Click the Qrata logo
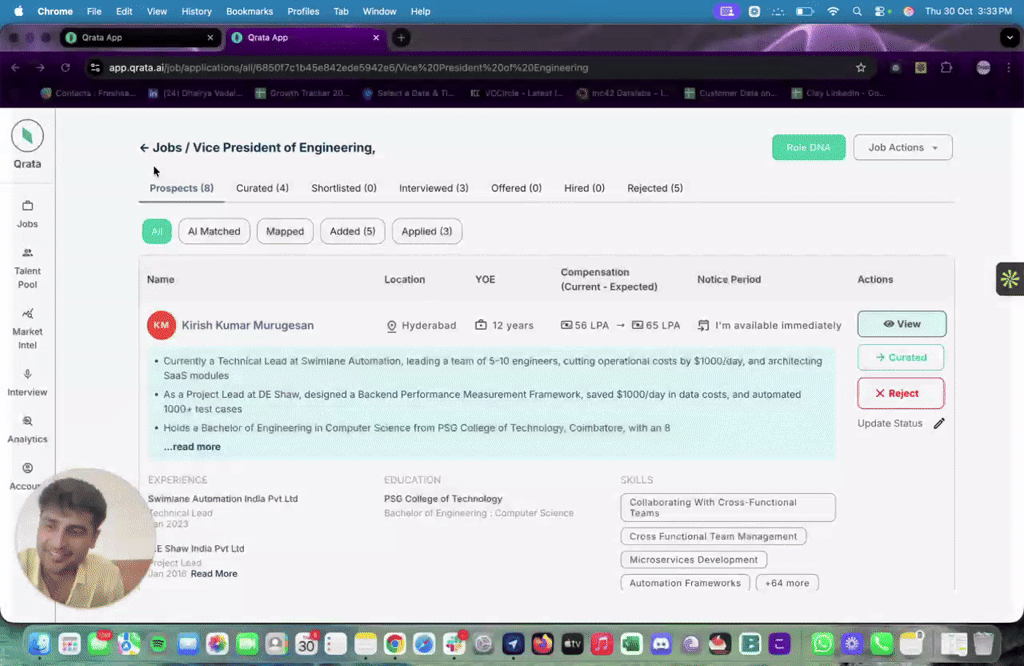This screenshot has height=666, width=1024. click(27, 136)
